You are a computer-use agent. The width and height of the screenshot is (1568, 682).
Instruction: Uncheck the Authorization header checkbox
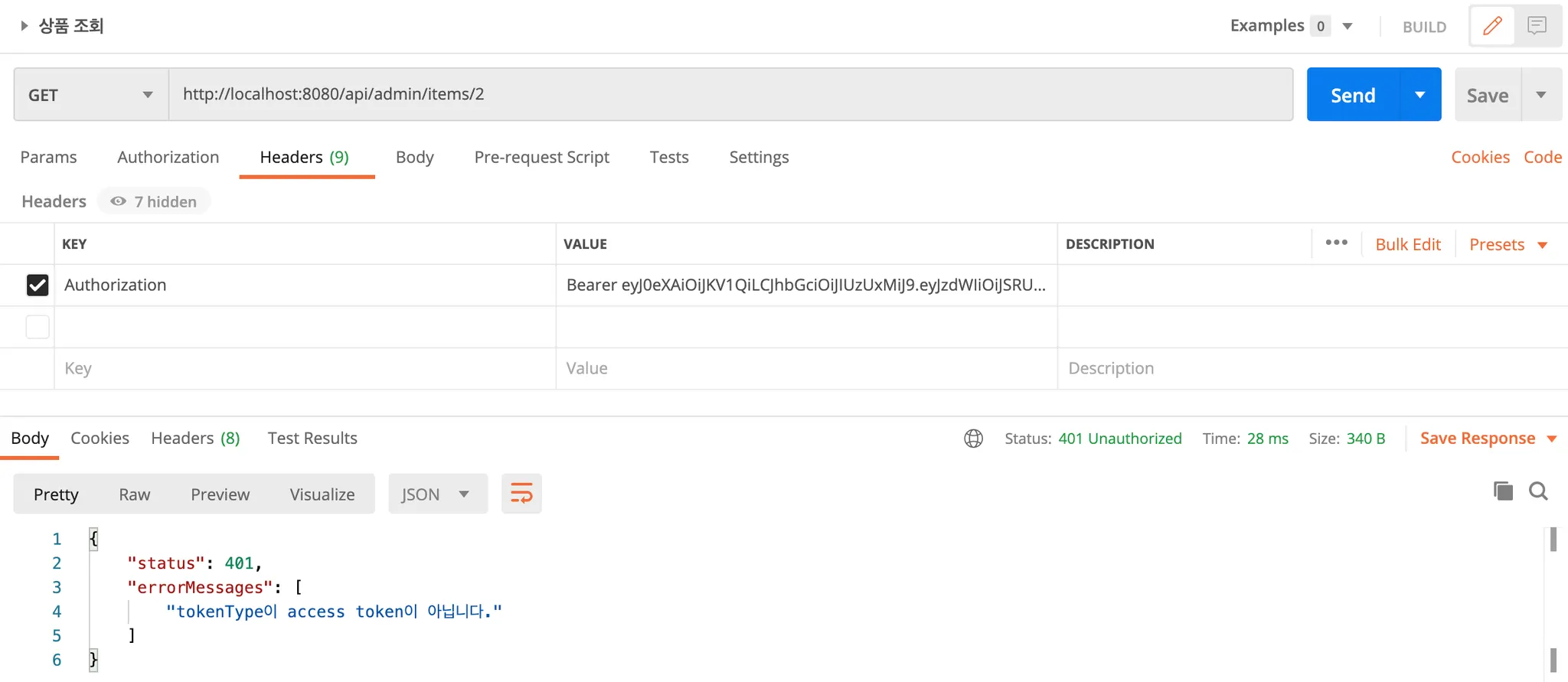(x=38, y=285)
